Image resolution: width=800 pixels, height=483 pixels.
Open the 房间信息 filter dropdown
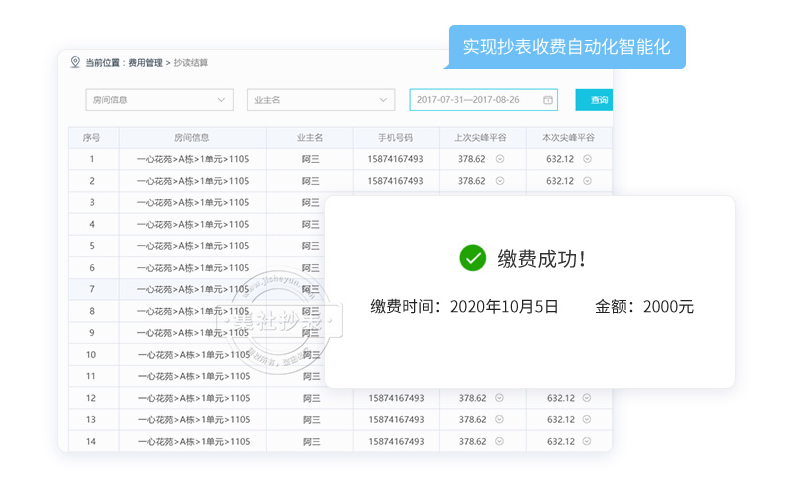click(x=159, y=100)
